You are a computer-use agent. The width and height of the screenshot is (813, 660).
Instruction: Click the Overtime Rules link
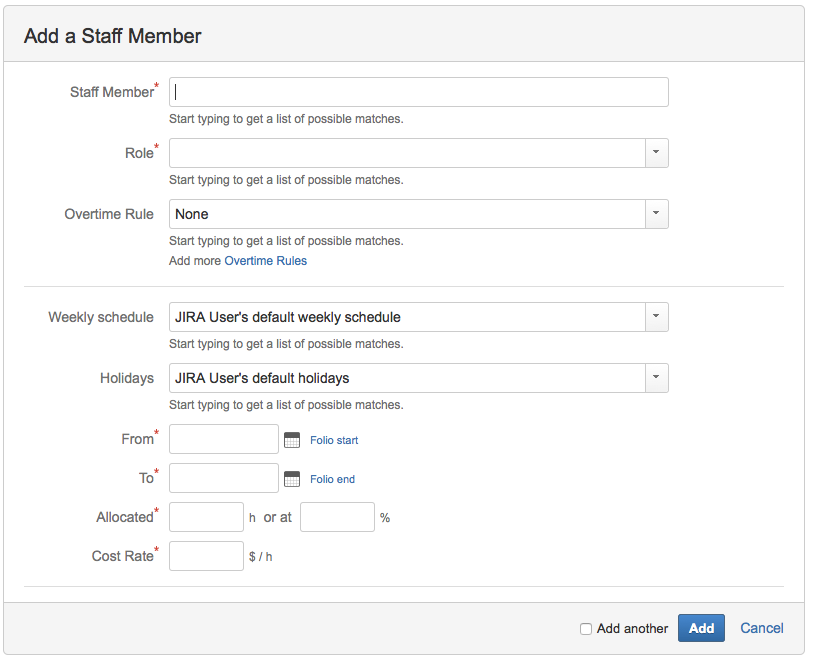tap(265, 260)
